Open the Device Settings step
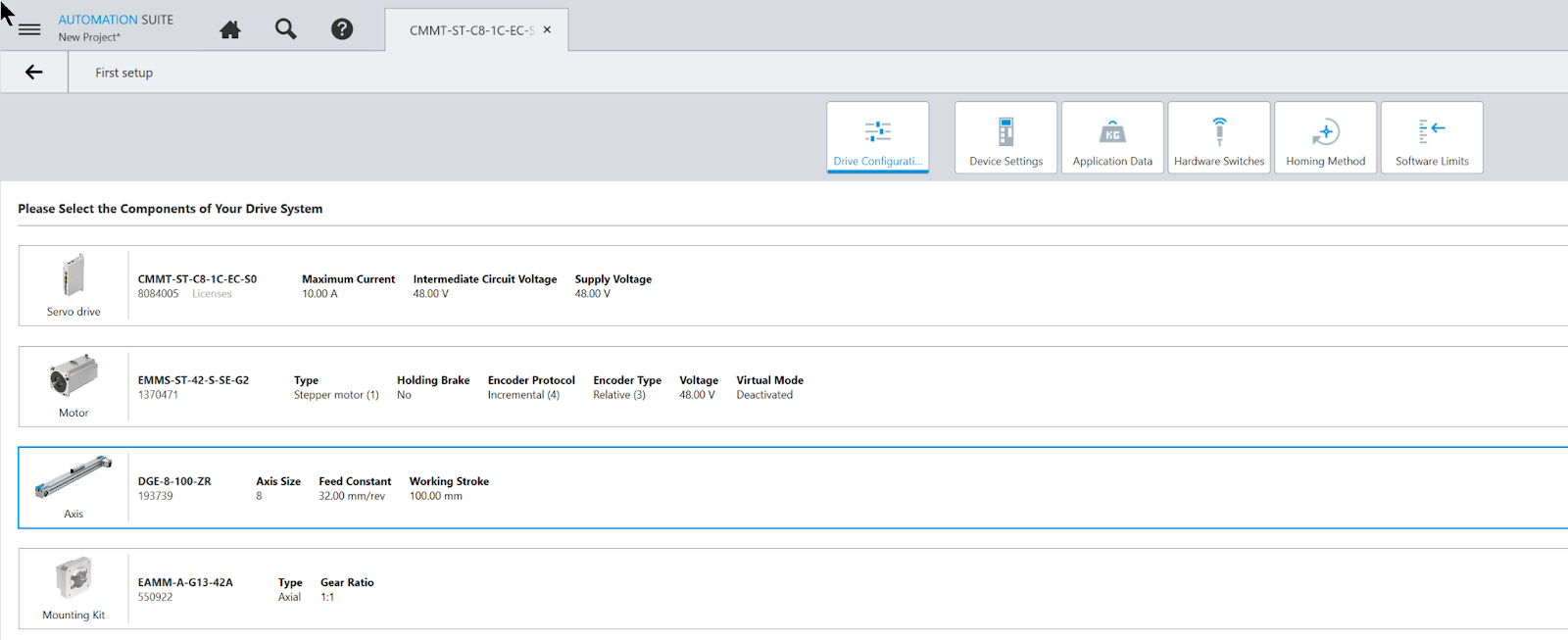 [1005, 137]
